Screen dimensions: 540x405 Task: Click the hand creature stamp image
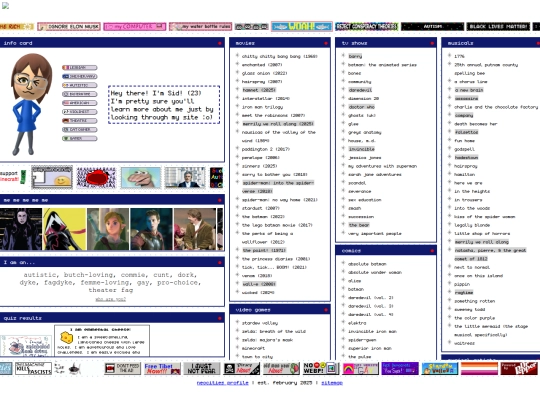pos(141,177)
